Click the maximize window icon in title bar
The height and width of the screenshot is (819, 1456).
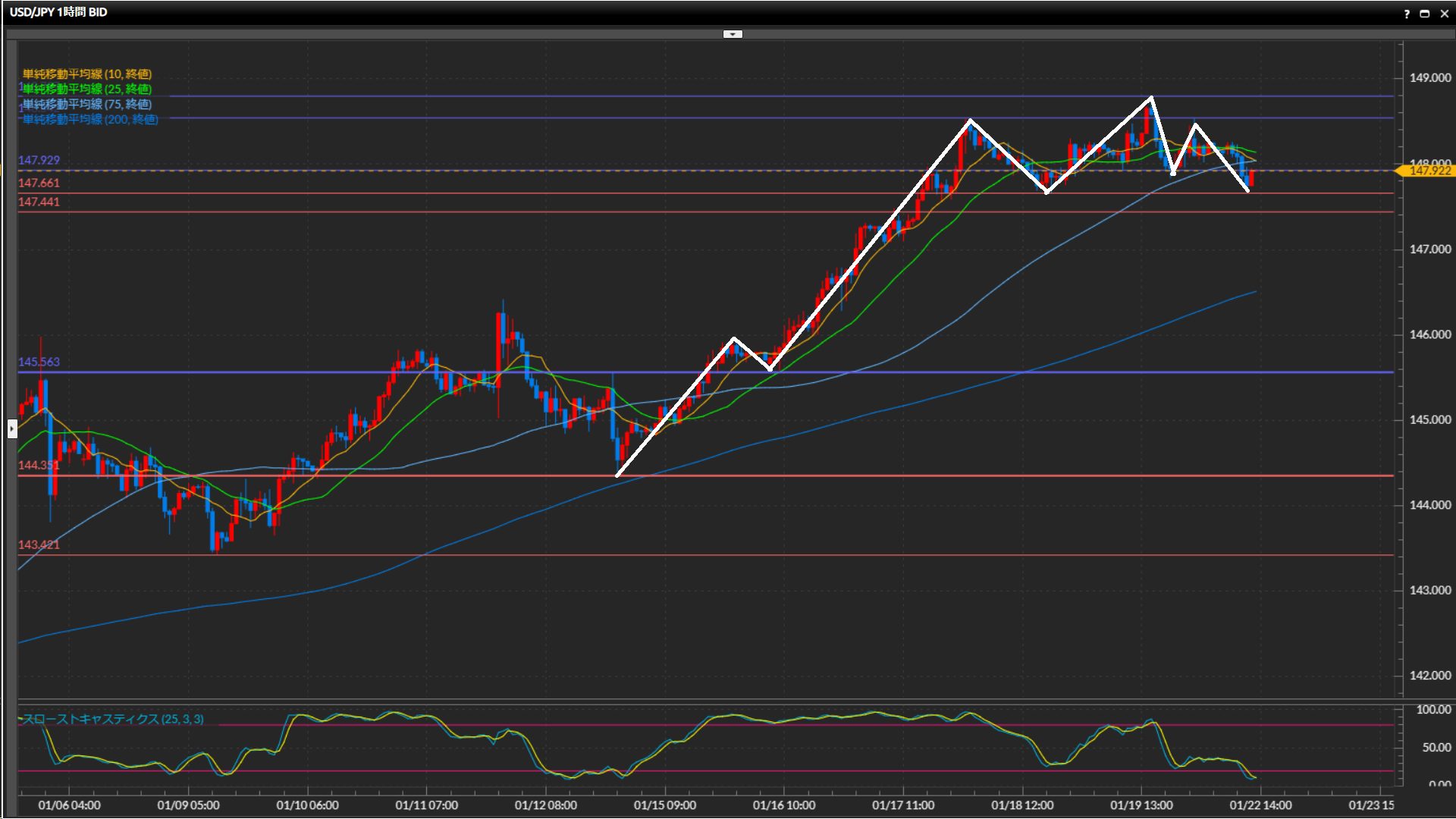(x=1425, y=13)
